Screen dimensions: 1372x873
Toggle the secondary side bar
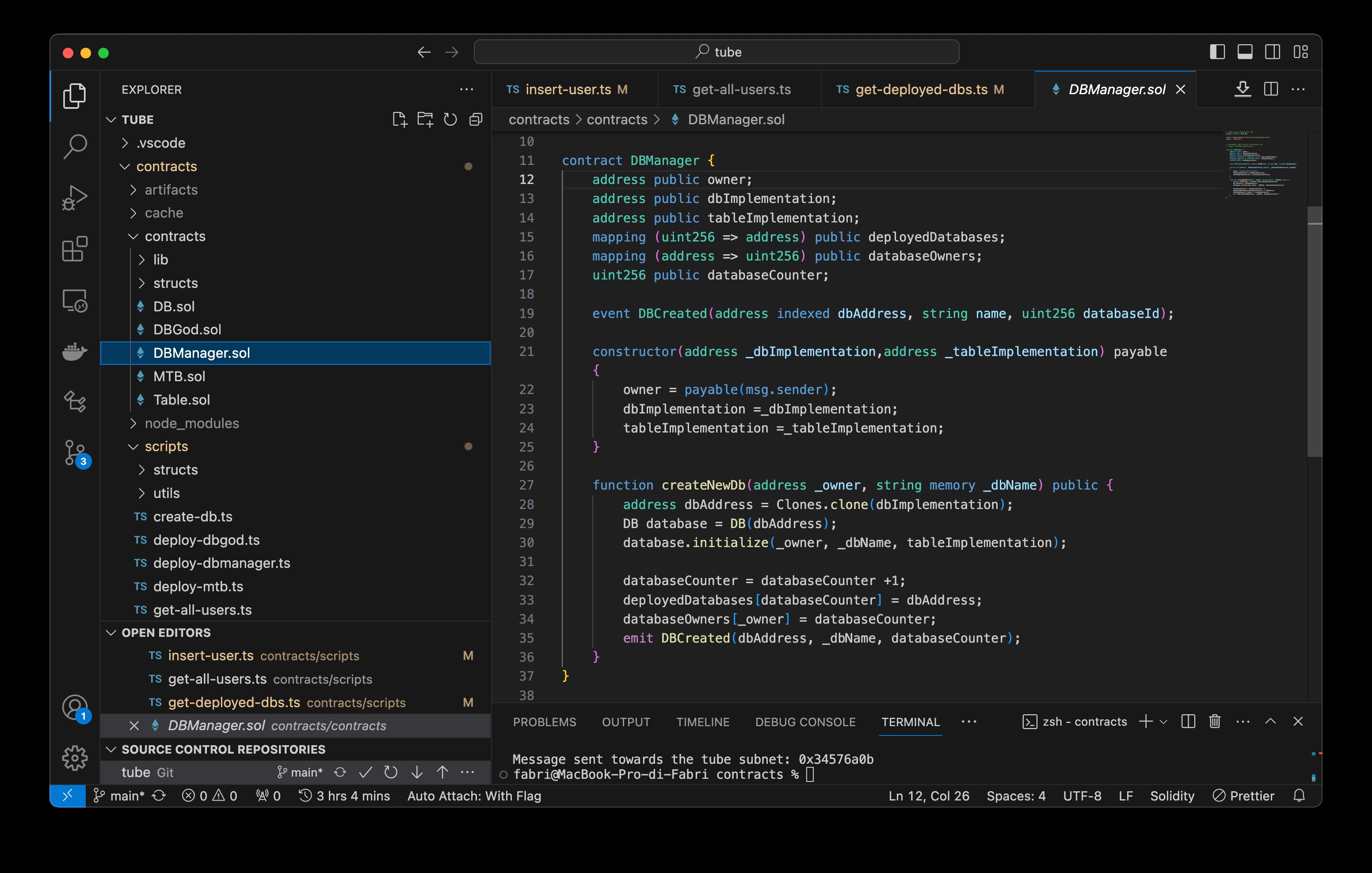click(x=1272, y=53)
